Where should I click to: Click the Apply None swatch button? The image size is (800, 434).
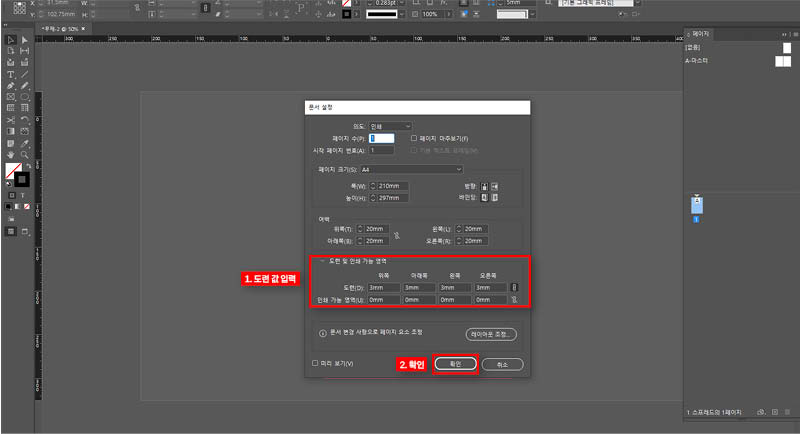27,207
